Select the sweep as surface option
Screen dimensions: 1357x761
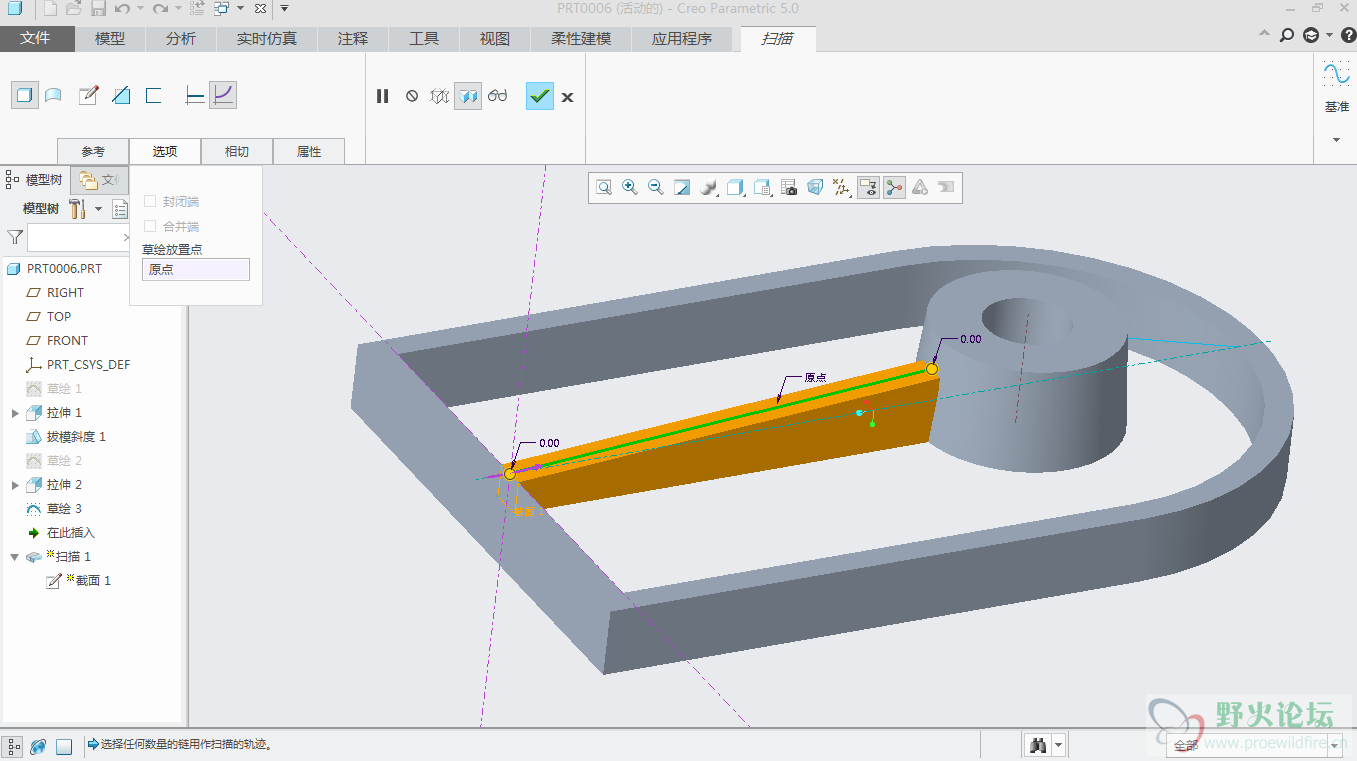tap(54, 96)
